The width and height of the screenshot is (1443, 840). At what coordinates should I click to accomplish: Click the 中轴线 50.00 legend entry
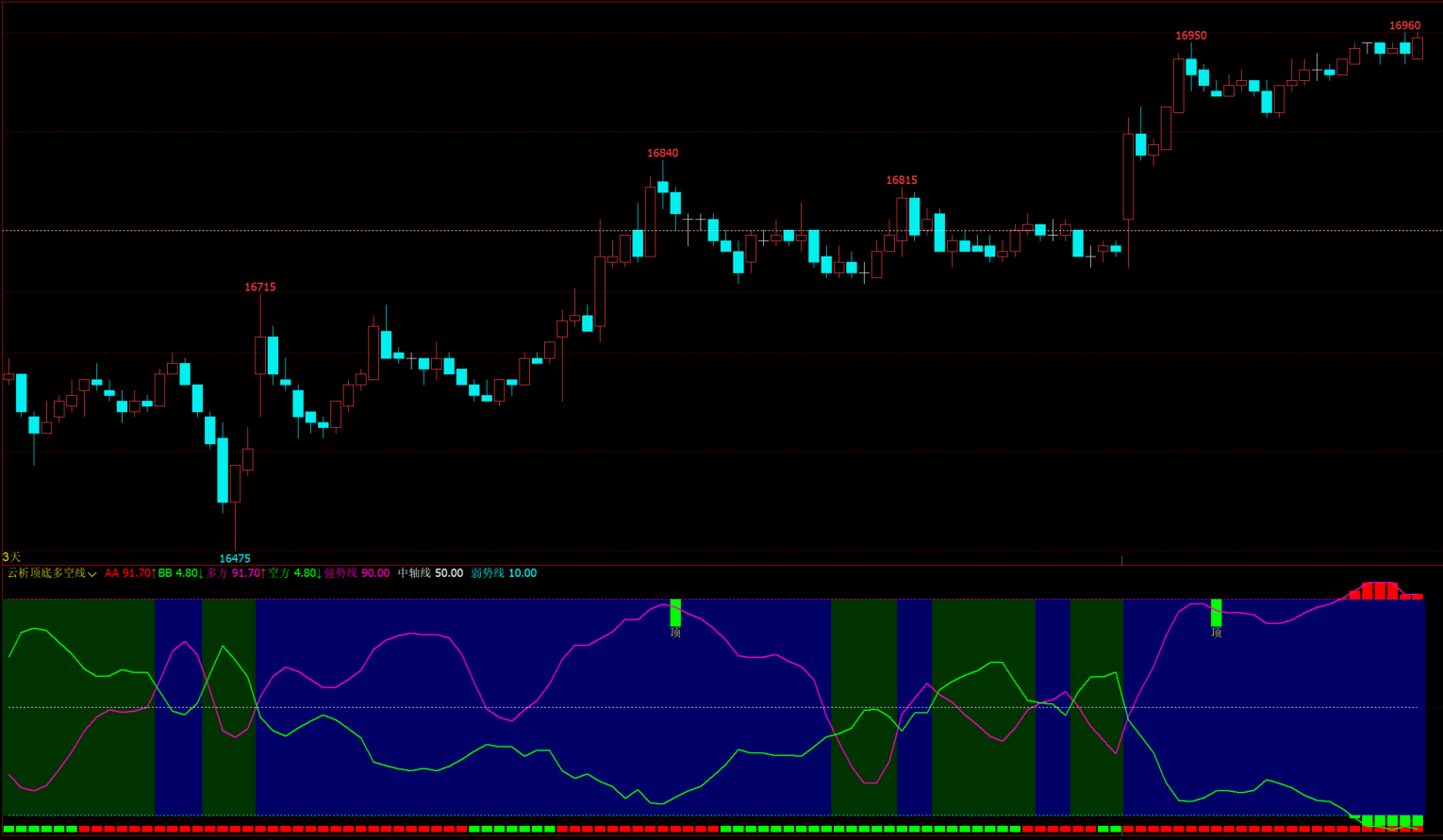[430, 573]
